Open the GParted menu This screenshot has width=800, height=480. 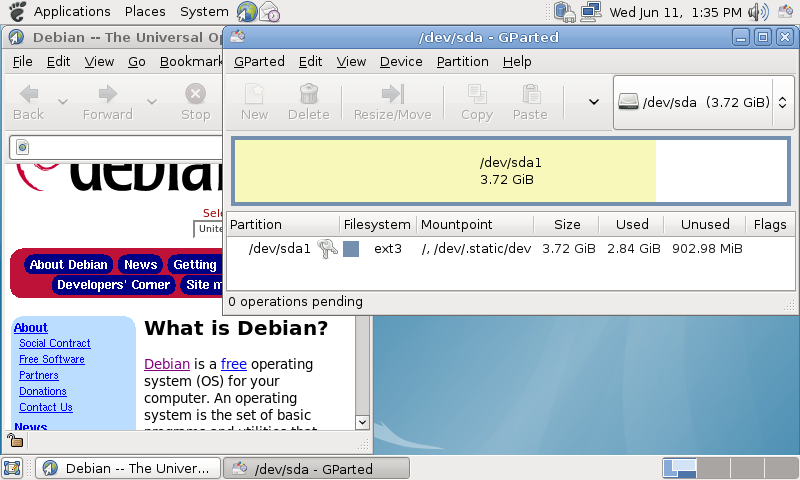pyautogui.click(x=259, y=62)
